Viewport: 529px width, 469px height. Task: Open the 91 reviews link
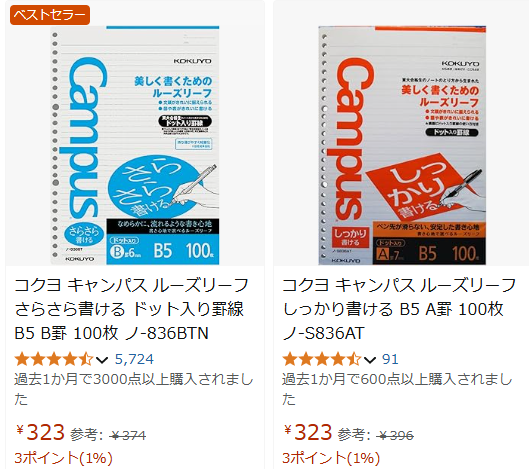tap(390, 359)
